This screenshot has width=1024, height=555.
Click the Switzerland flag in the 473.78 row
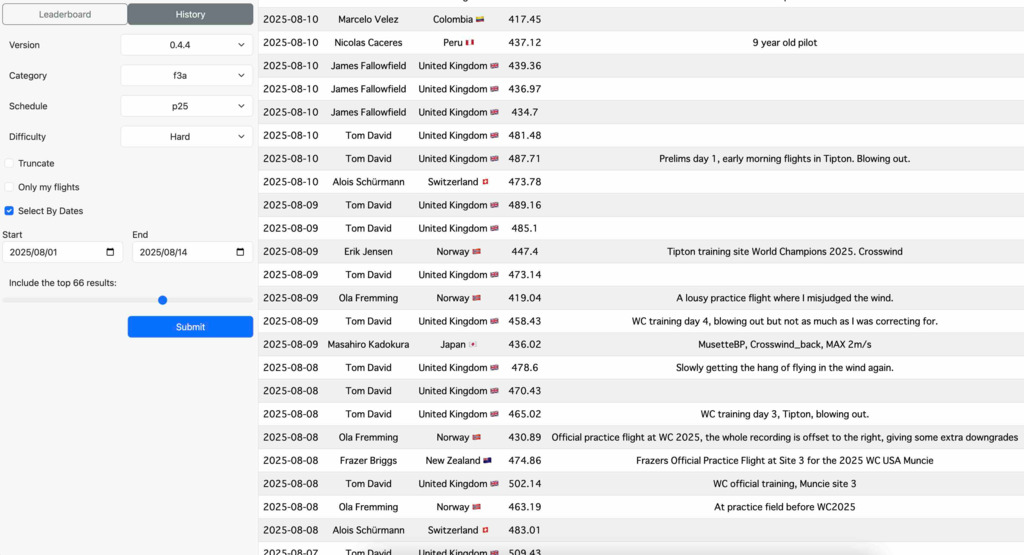point(485,182)
